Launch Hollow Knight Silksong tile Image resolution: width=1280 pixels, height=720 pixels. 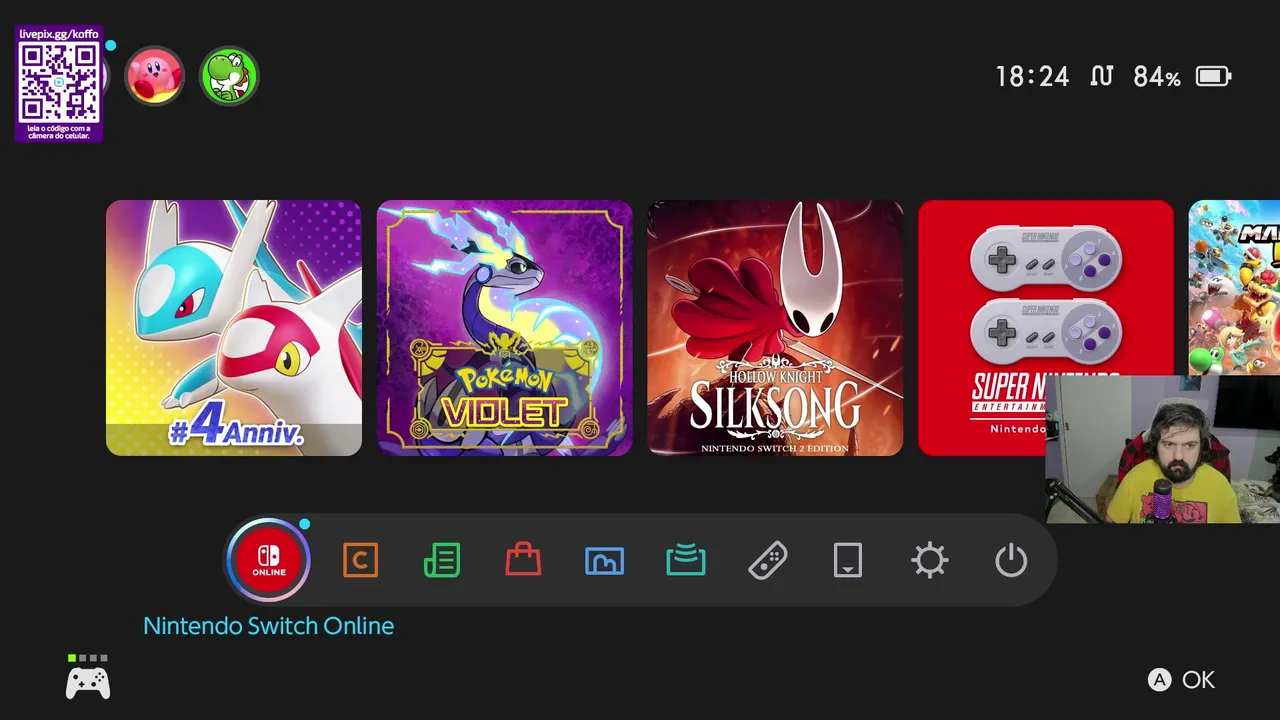pos(775,328)
